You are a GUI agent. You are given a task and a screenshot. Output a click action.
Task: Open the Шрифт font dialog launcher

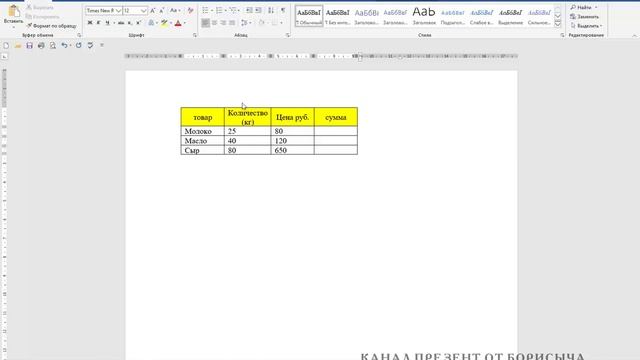[x=195, y=36]
